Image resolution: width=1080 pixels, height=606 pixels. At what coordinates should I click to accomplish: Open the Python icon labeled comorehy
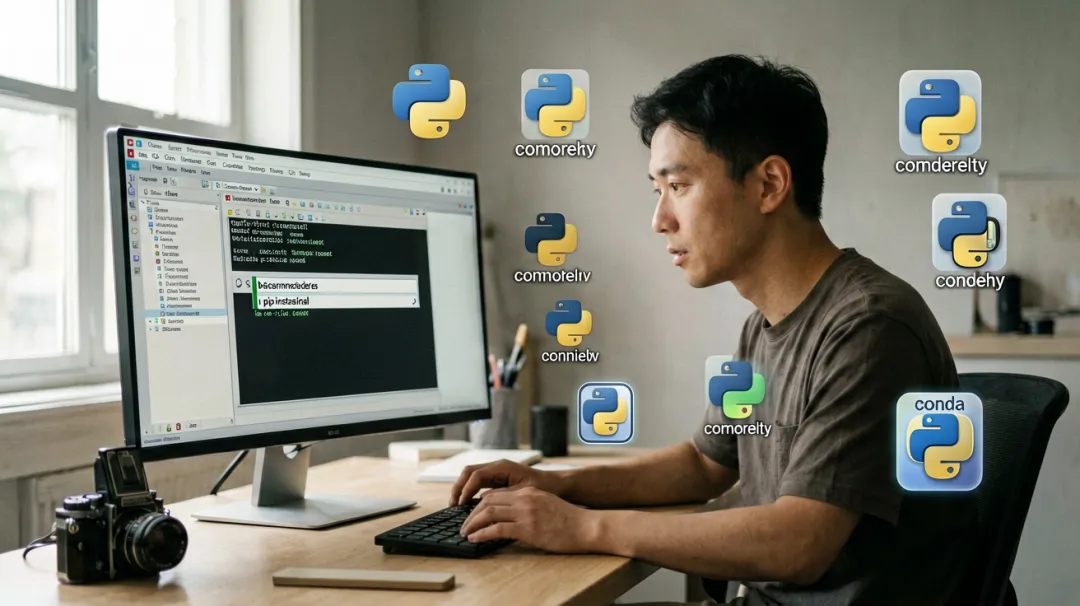[x=555, y=105]
